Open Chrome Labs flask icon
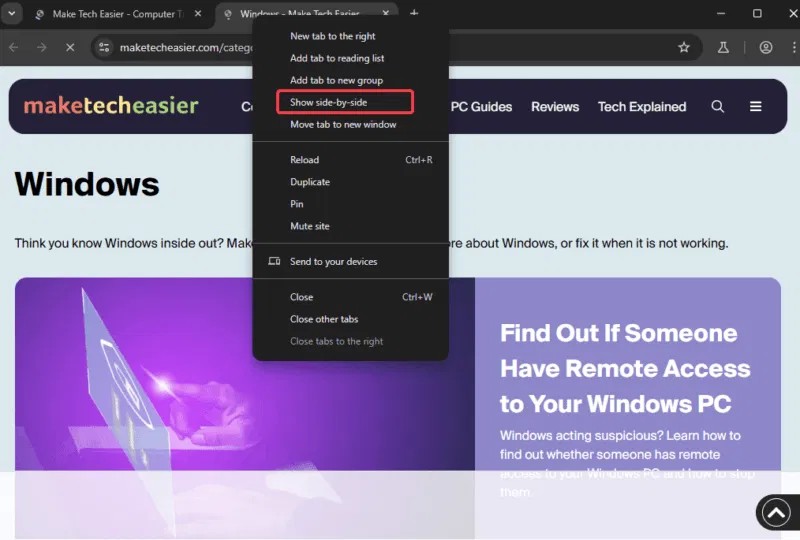This screenshot has height=540, width=800. (723, 47)
